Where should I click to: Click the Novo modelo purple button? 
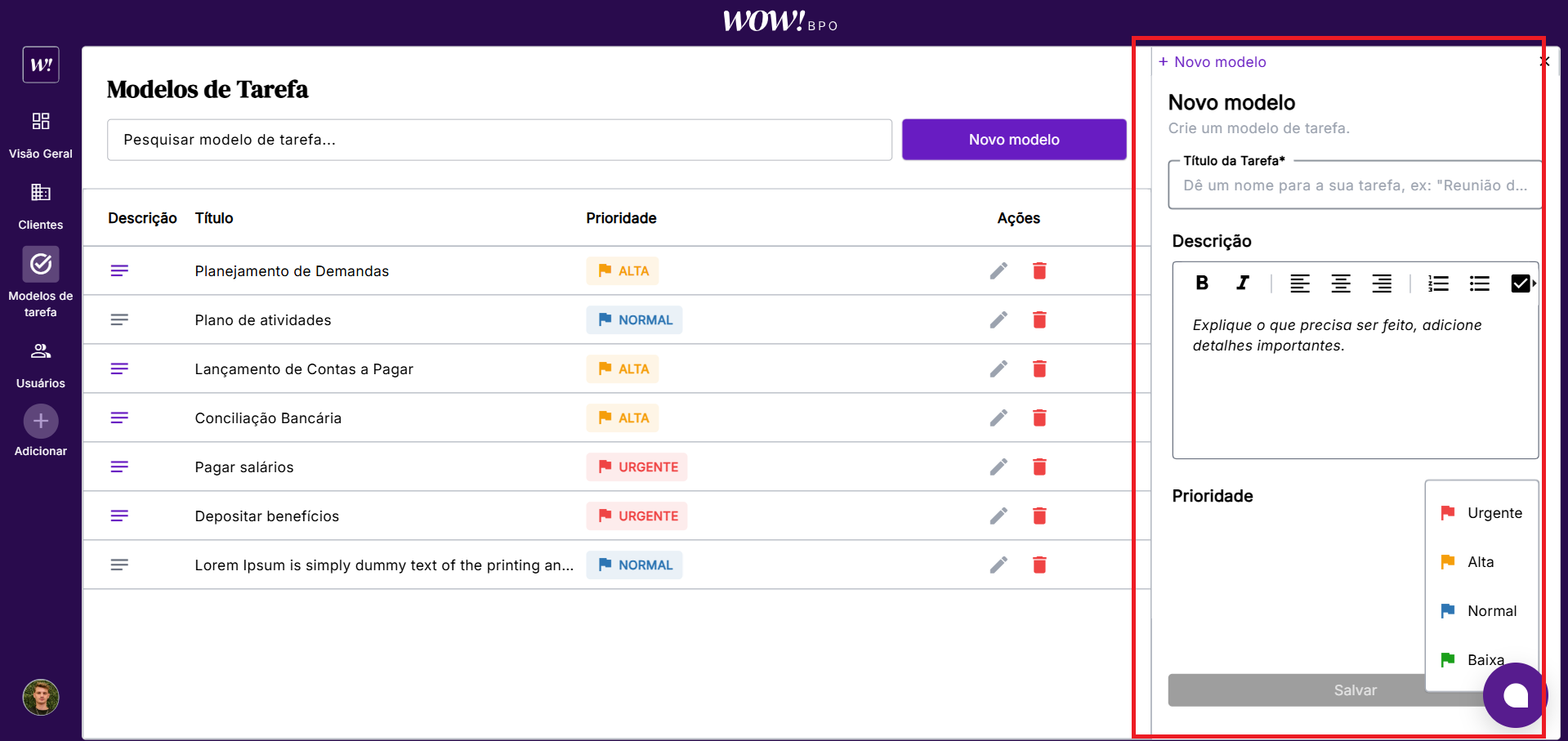pyautogui.click(x=1013, y=140)
